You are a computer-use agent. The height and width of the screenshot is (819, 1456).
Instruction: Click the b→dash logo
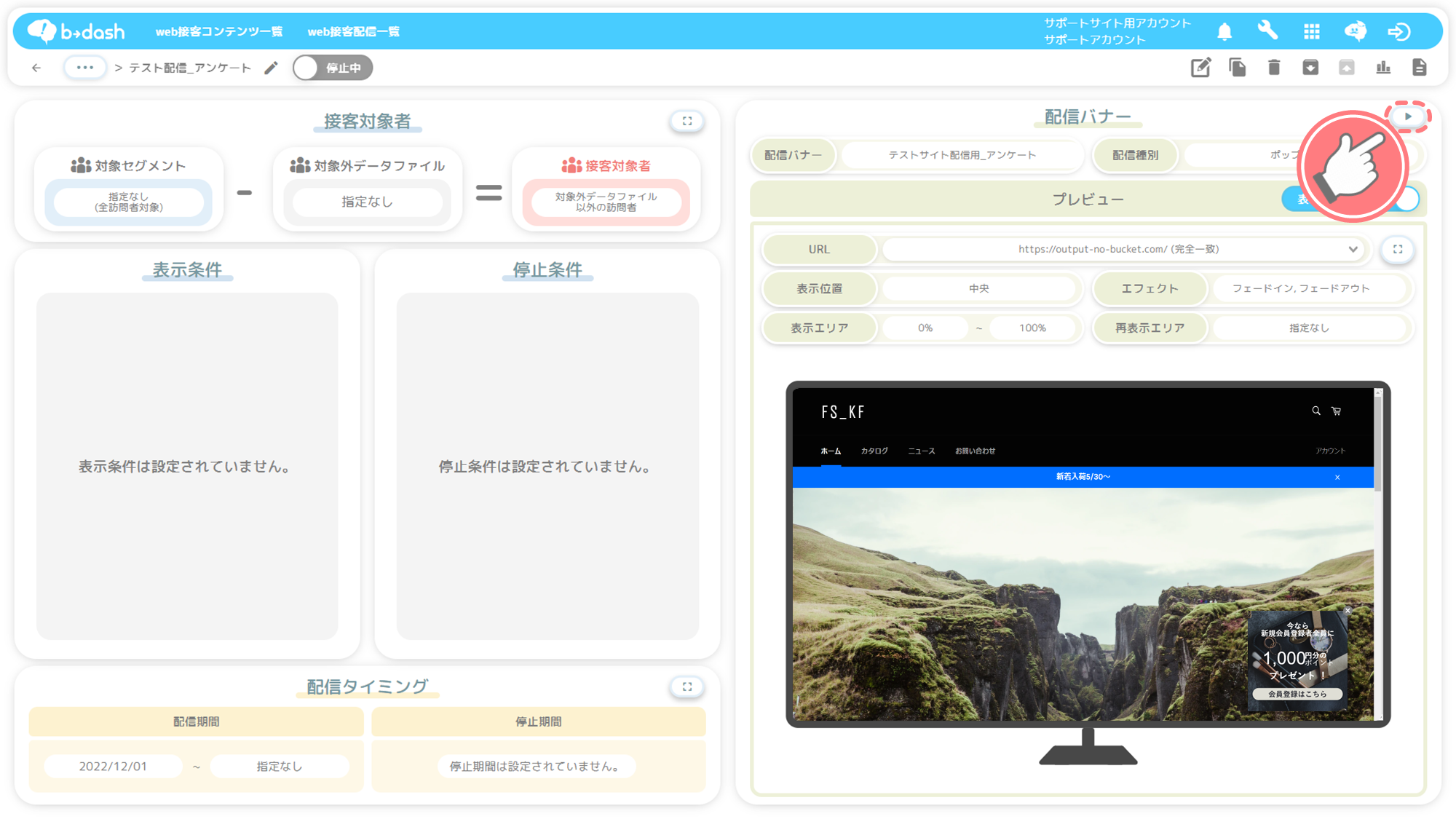[76, 31]
